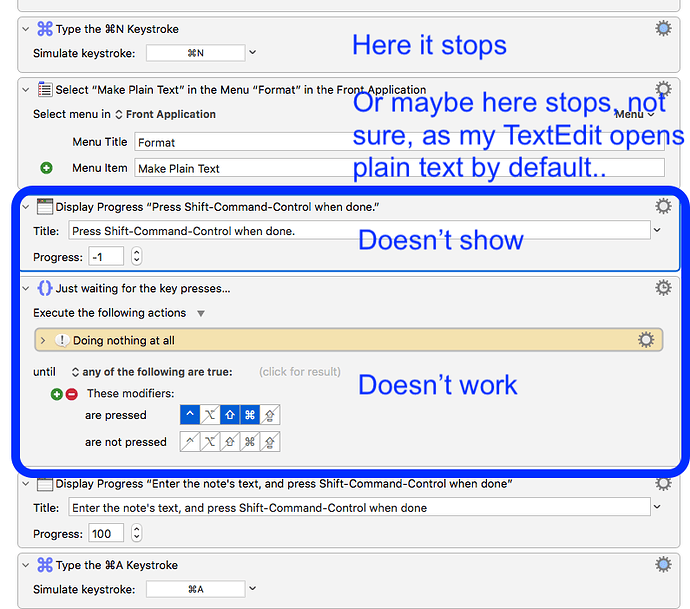Collapse Display Progress Press Shift-Command-Control action

26,207
